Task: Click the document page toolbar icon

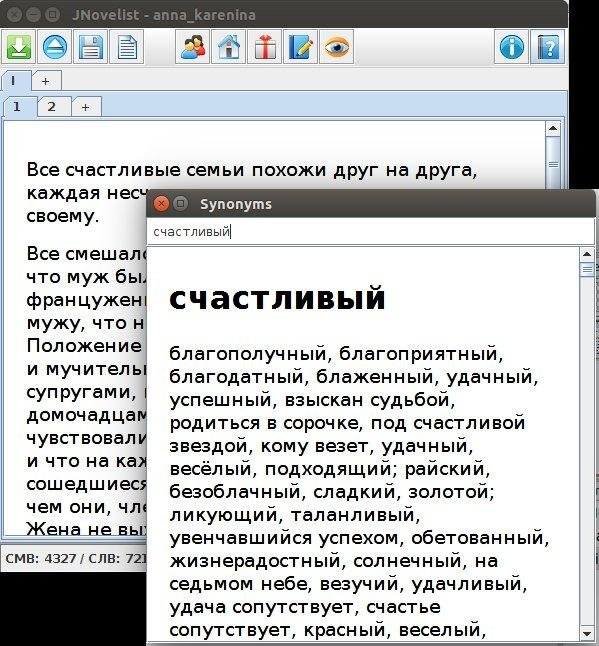Action: pos(127,47)
